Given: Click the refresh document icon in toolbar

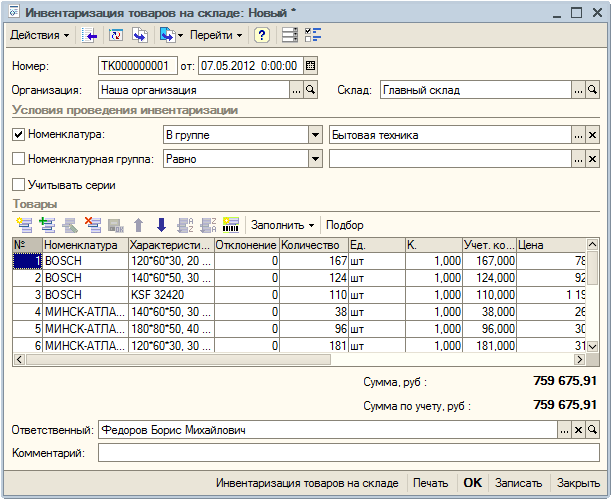Looking at the screenshot, I should 116,35.
